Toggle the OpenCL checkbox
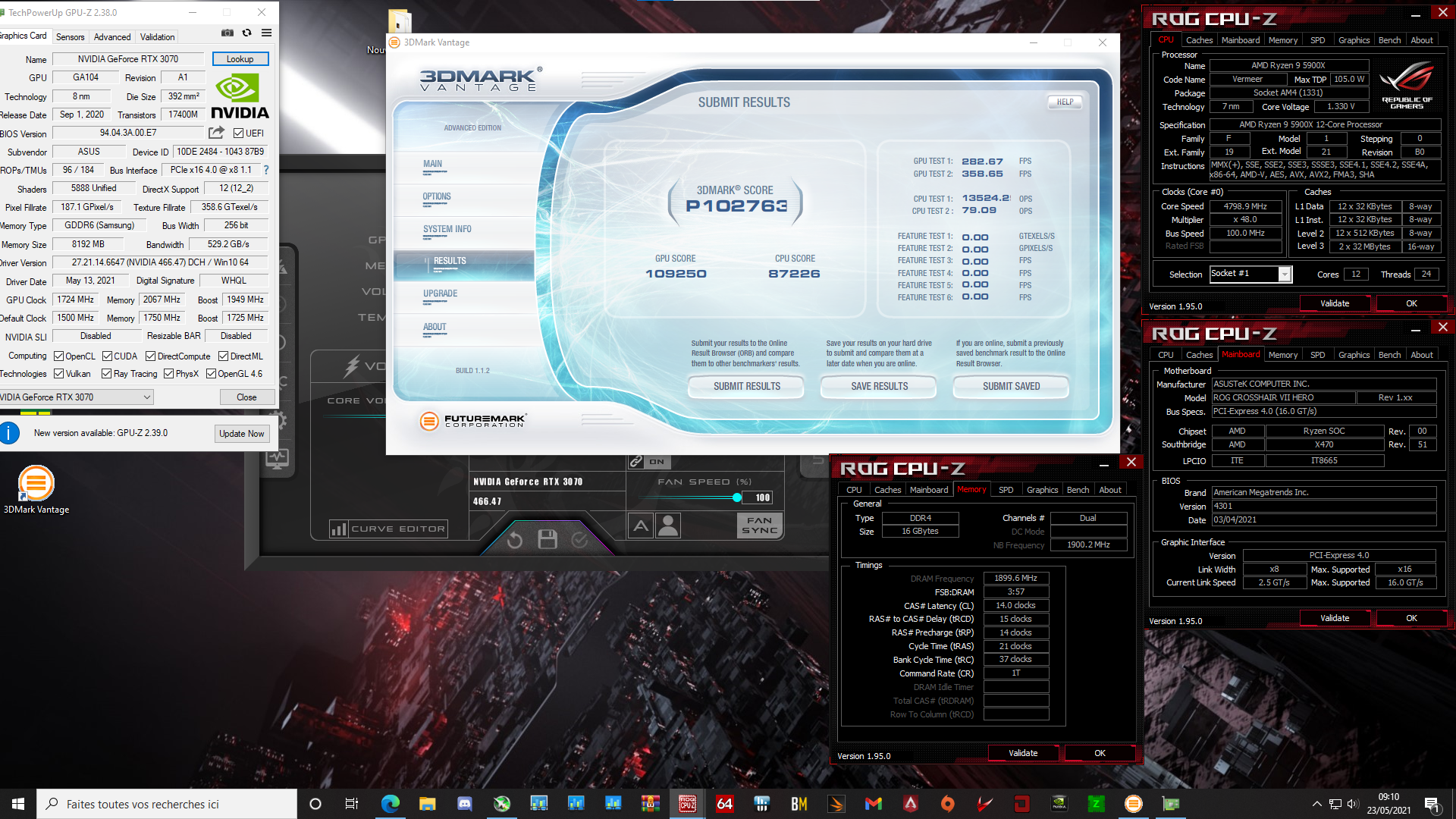 coord(58,356)
